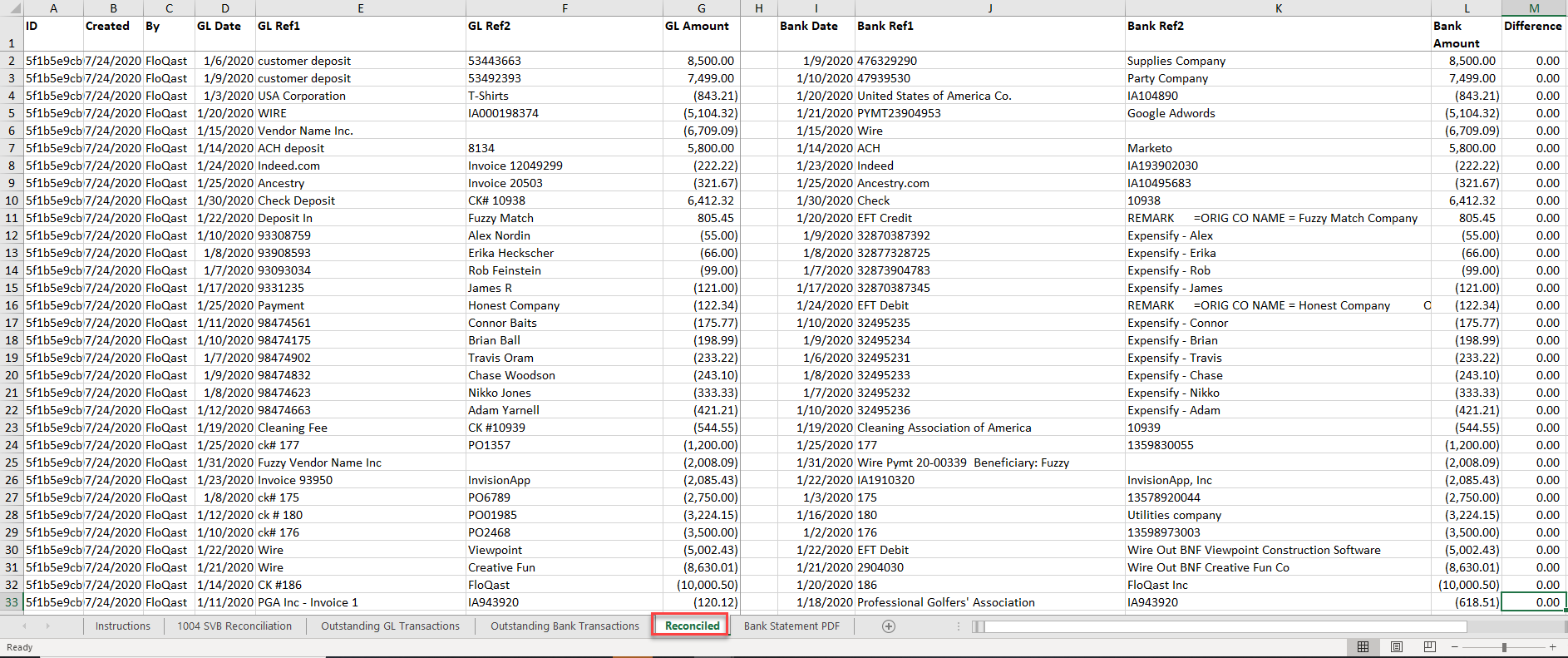Open Outstanding GL Transactions tab

tap(390, 626)
